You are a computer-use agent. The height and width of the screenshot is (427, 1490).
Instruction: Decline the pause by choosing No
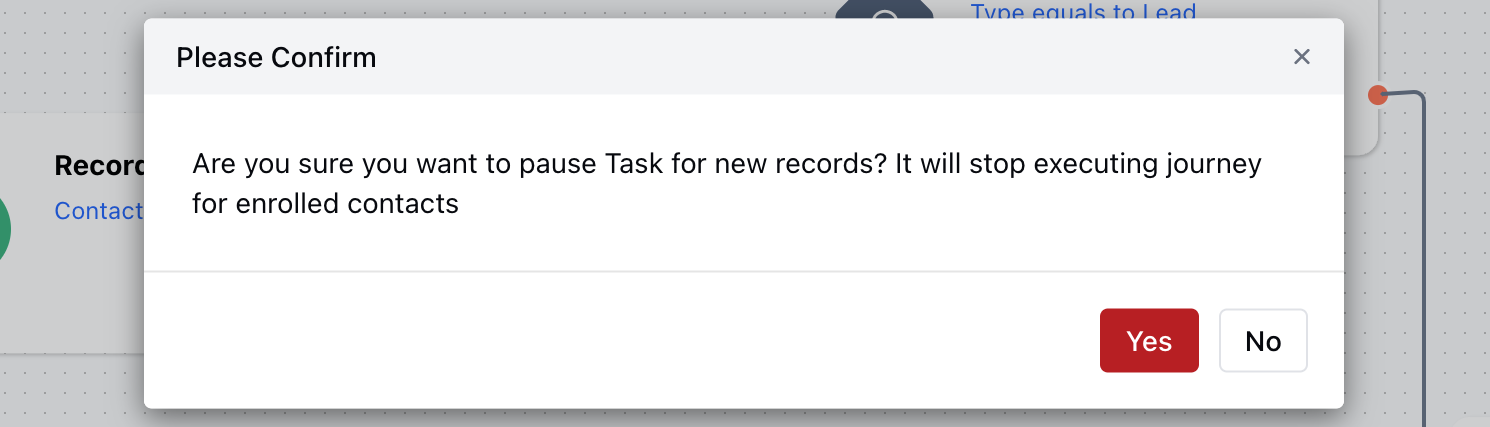[1263, 341]
